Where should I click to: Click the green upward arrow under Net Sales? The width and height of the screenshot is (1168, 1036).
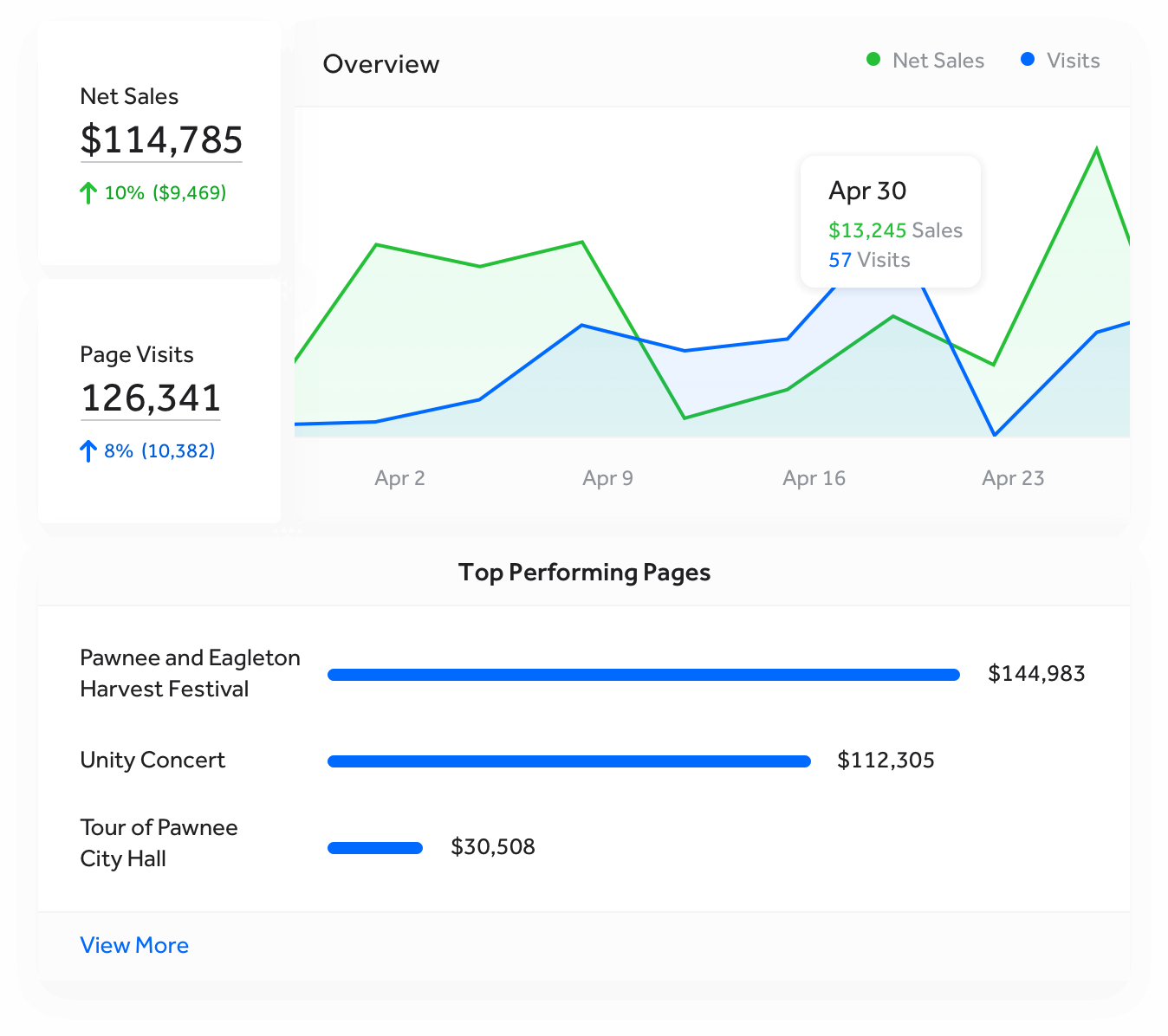click(x=88, y=192)
